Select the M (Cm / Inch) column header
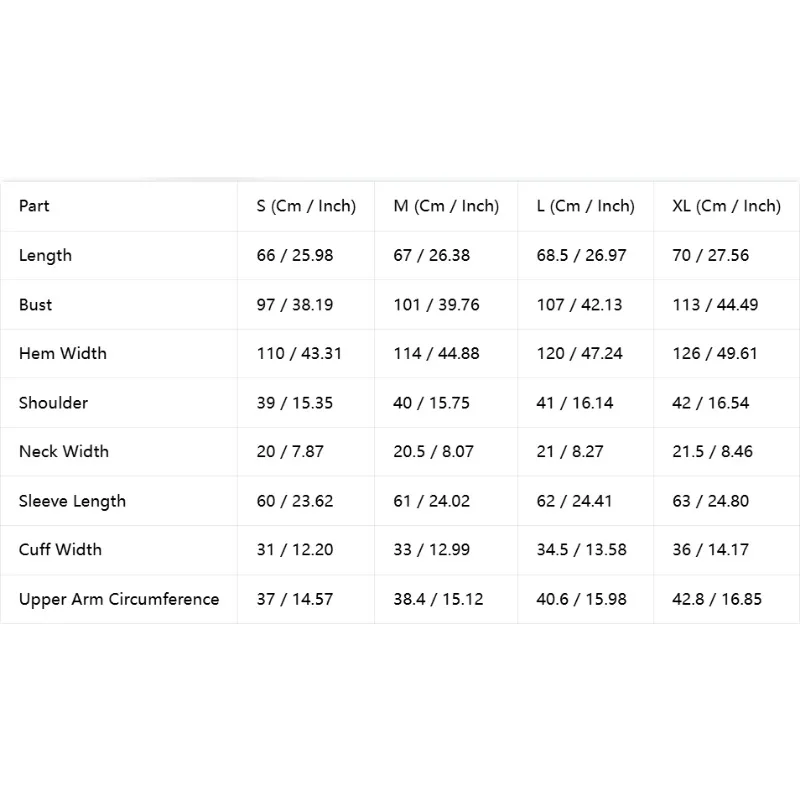Viewport: 800px width, 800px height. (x=446, y=206)
